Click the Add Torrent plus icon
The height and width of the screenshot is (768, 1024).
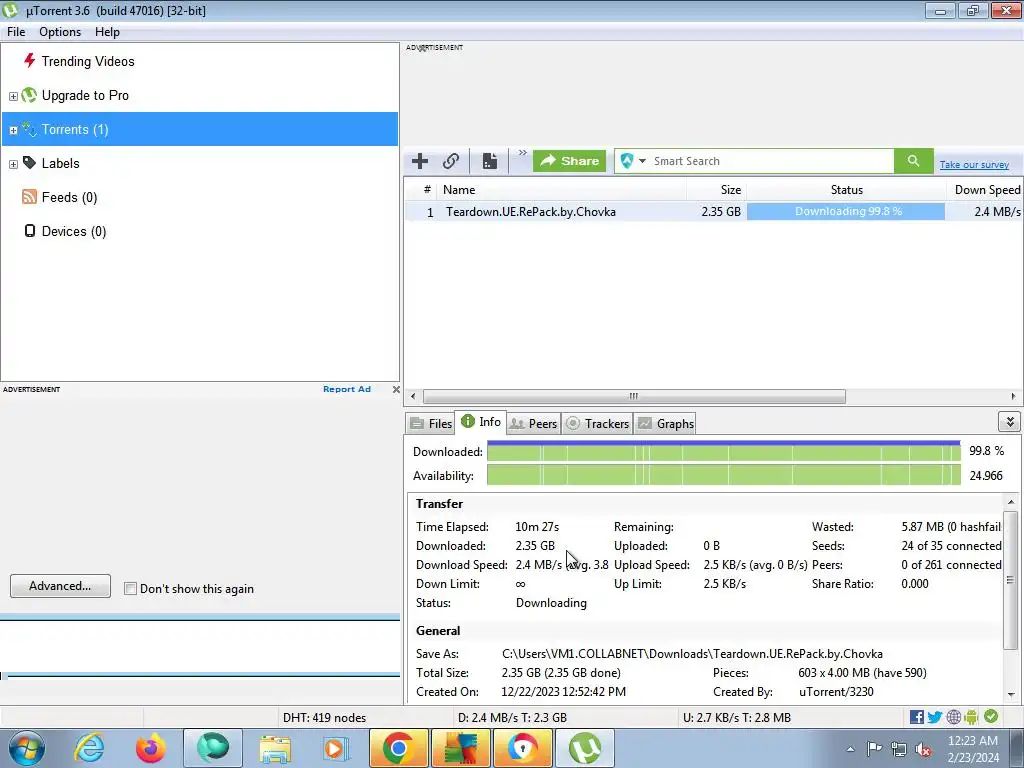420,161
